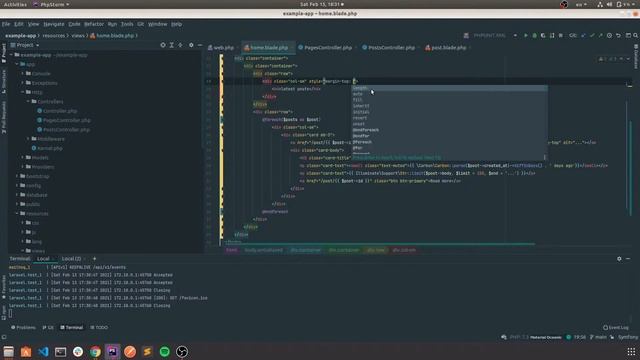Collapse the app folder in tree
The width and height of the screenshot is (640, 360).
pos(17,64)
